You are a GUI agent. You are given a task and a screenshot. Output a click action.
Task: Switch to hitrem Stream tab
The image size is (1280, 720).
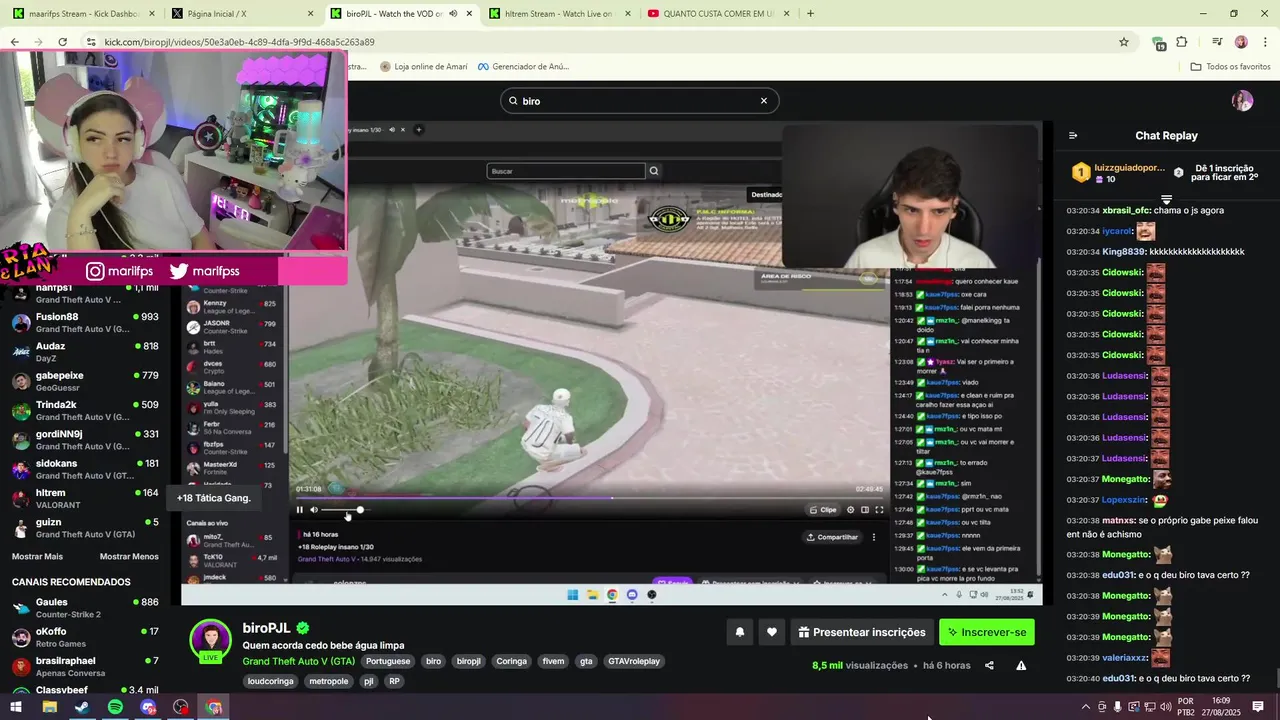[x=556, y=14]
